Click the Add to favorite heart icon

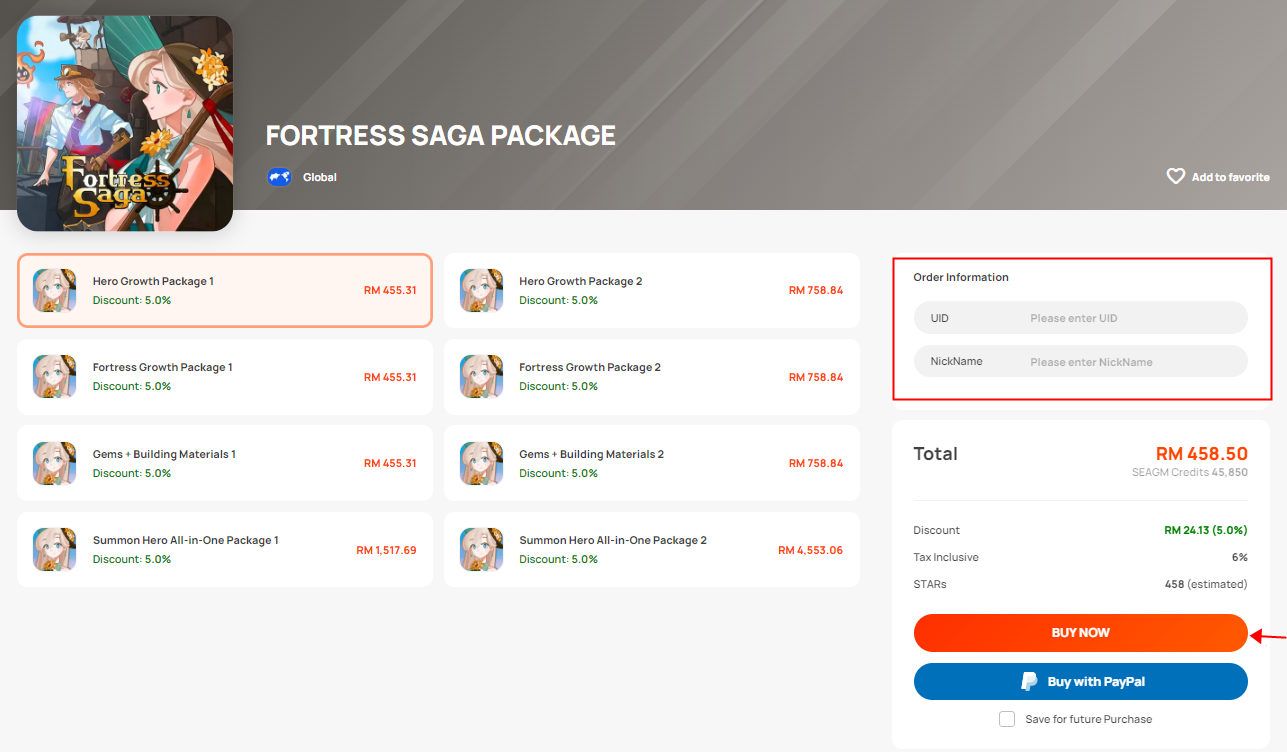[x=1176, y=176]
